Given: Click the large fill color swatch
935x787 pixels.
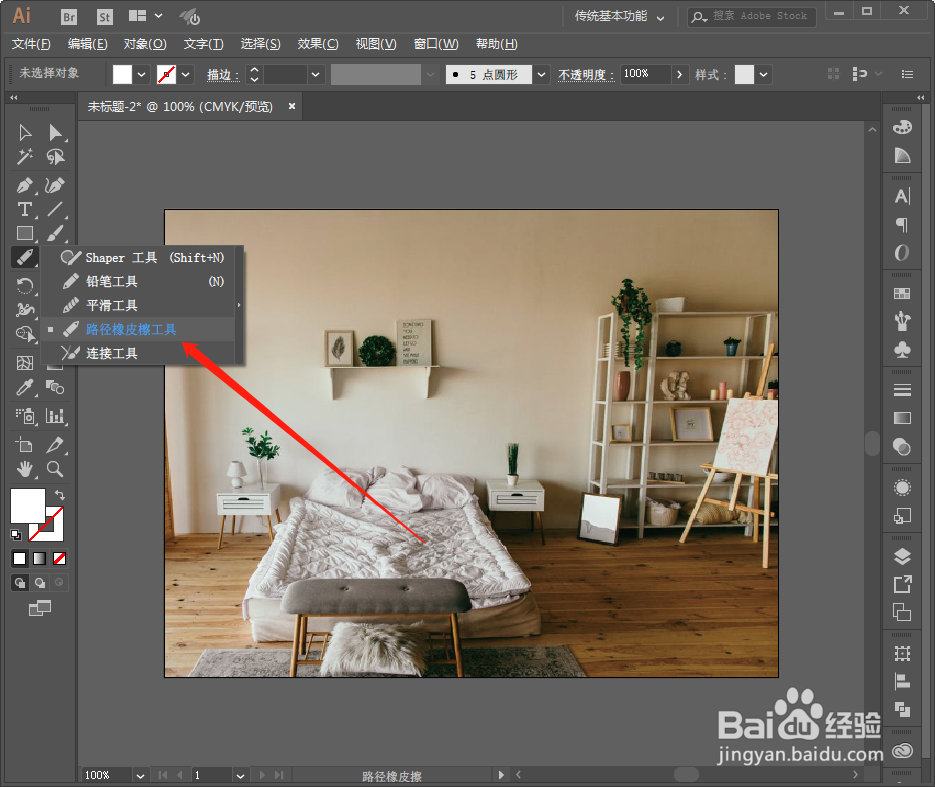Looking at the screenshot, I should 27,506.
